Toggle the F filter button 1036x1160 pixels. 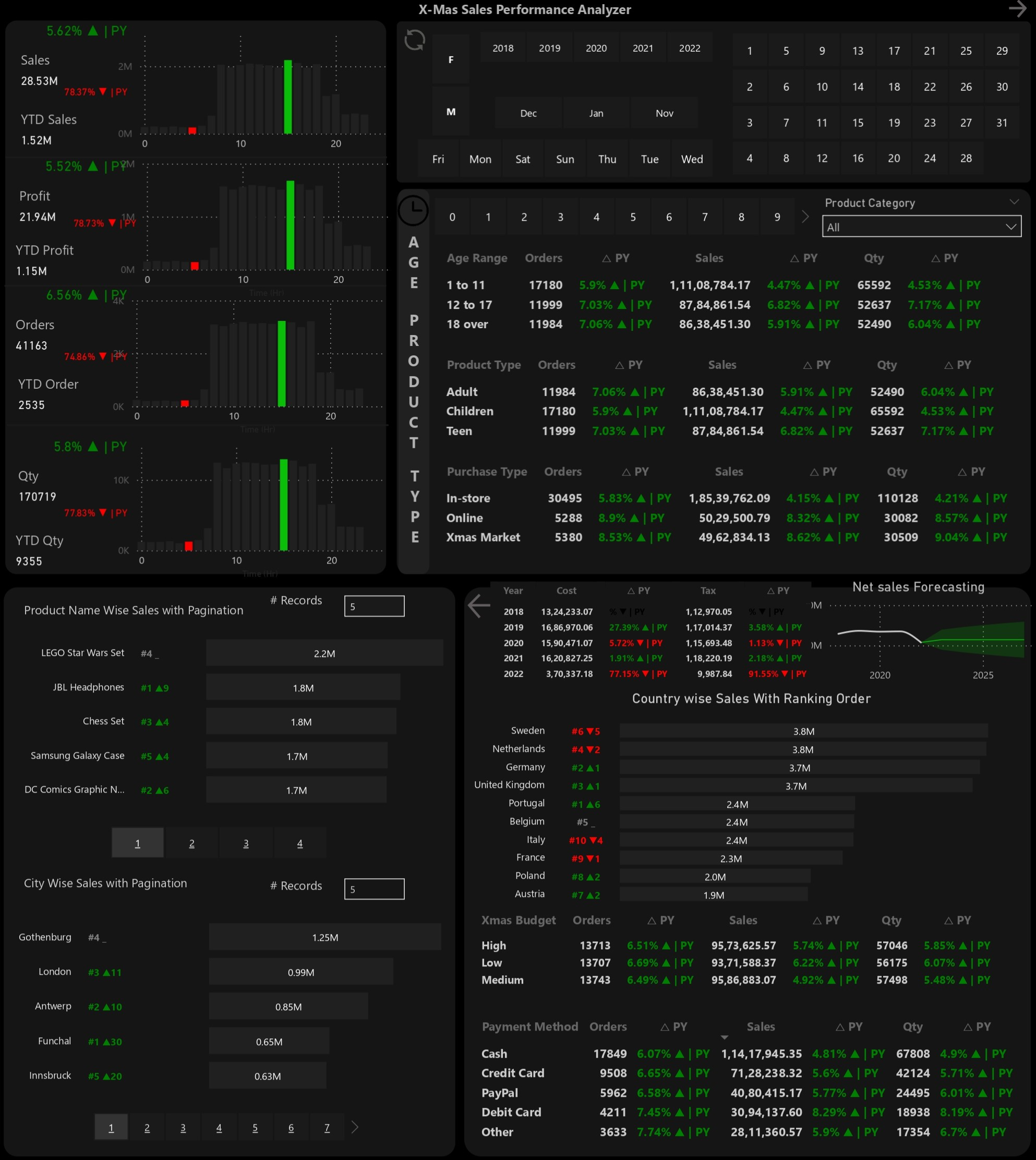tap(451, 59)
